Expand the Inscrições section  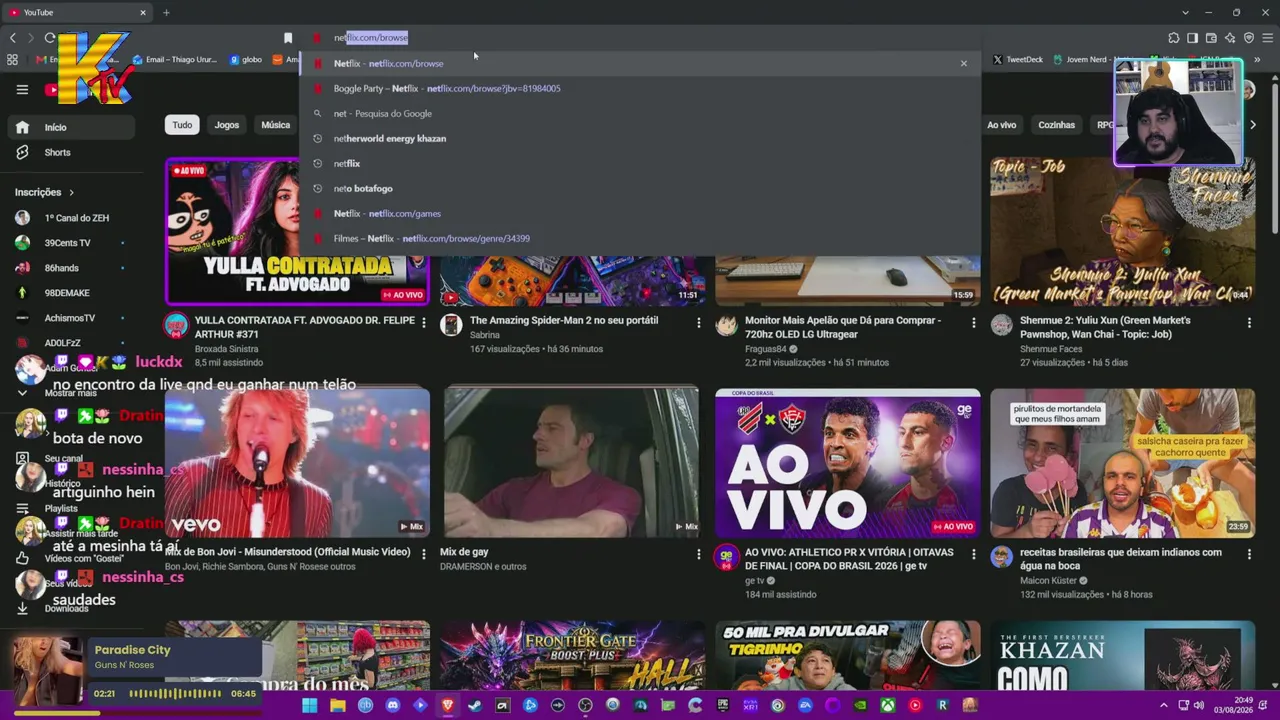point(44,192)
